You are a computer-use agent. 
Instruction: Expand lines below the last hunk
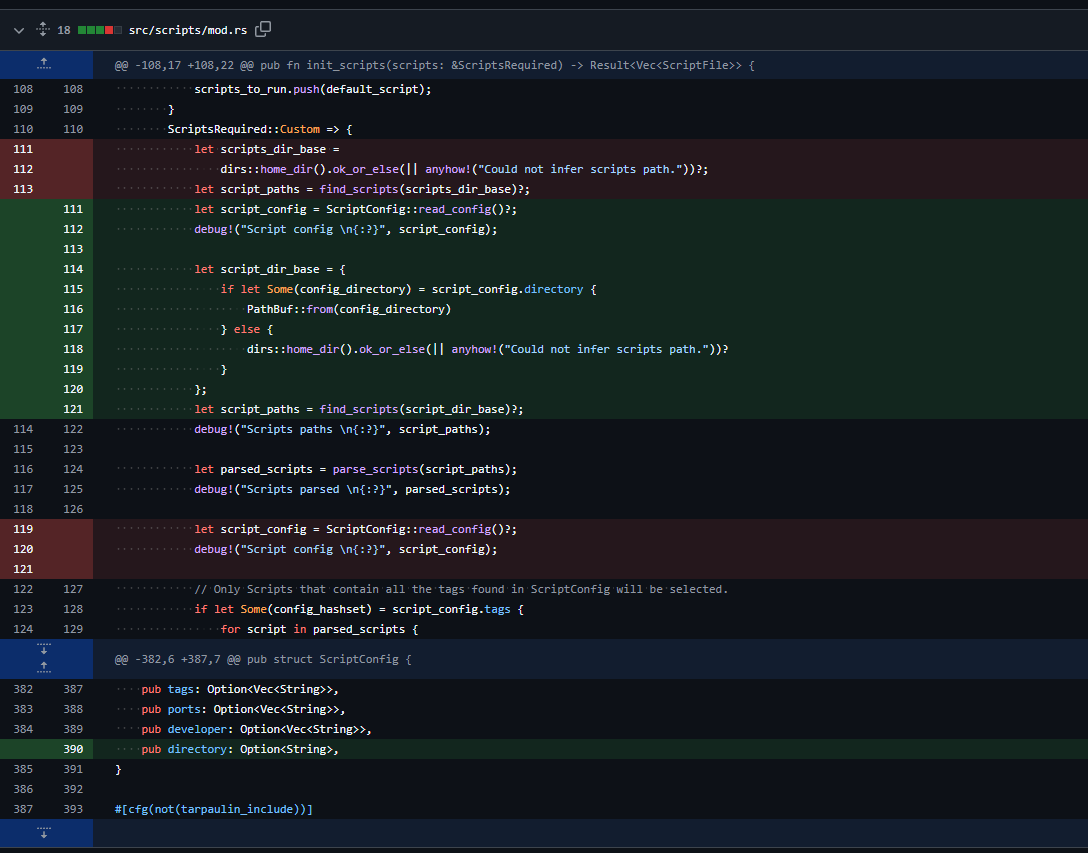pos(44,833)
